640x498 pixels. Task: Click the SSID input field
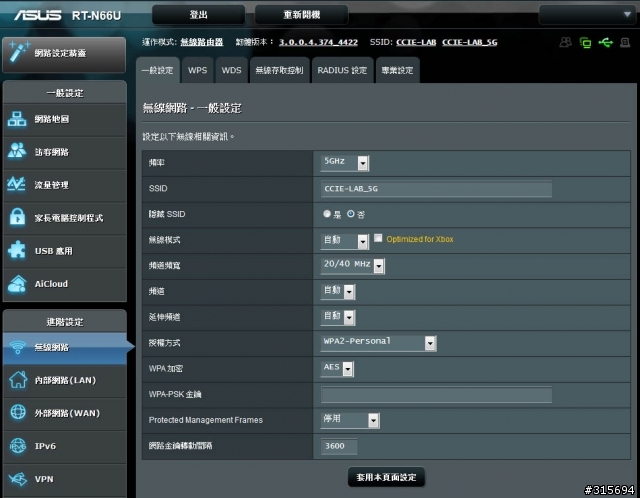(436, 189)
